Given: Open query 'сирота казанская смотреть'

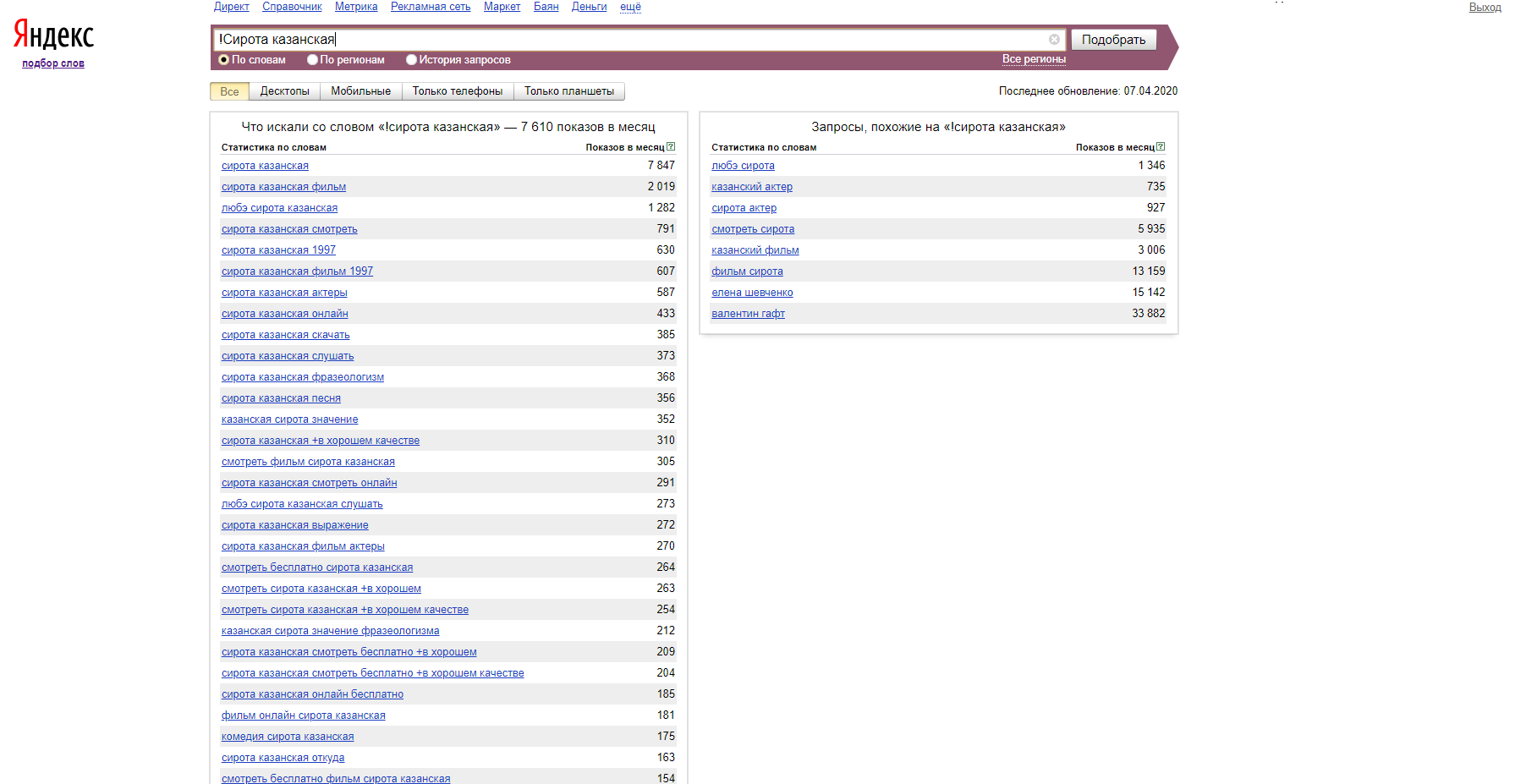Looking at the screenshot, I should click(289, 229).
